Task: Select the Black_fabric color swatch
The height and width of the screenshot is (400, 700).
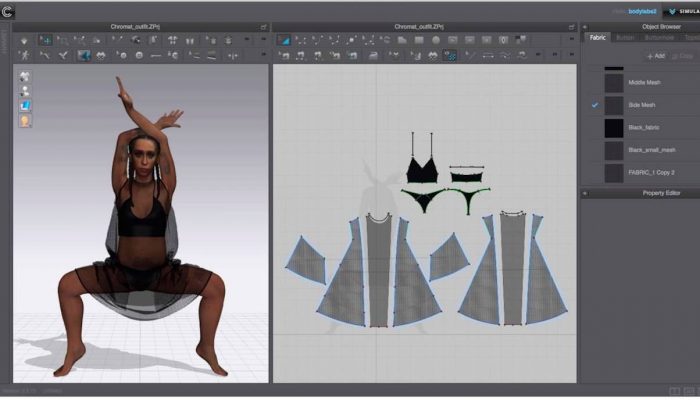Action: click(x=613, y=128)
